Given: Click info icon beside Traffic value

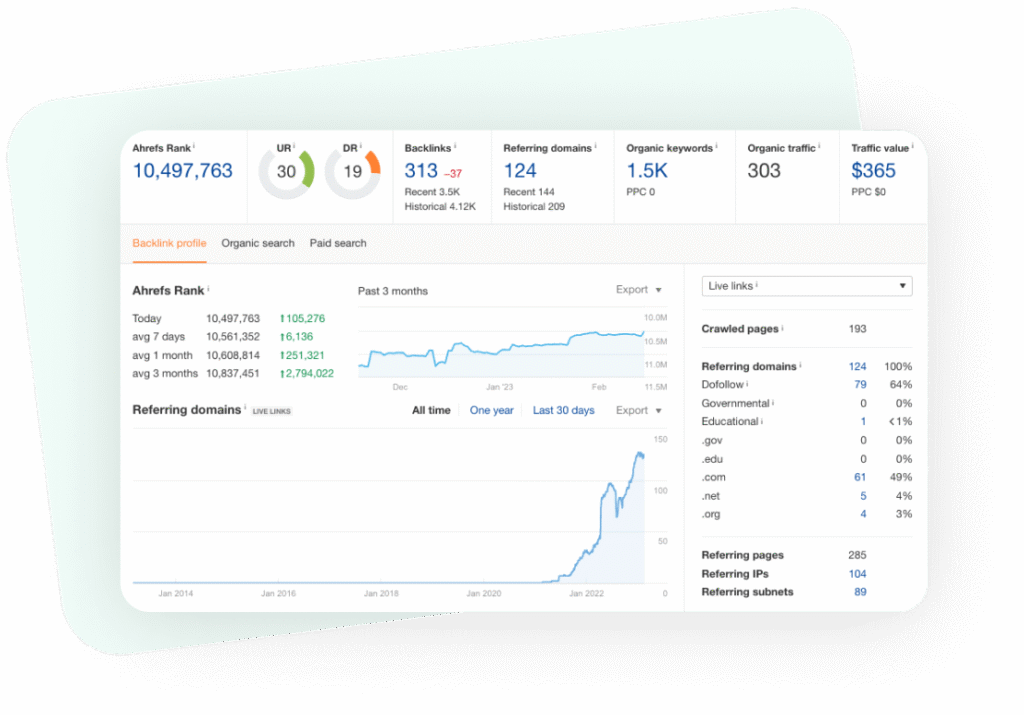Looking at the screenshot, I should click(x=913, y=146).
